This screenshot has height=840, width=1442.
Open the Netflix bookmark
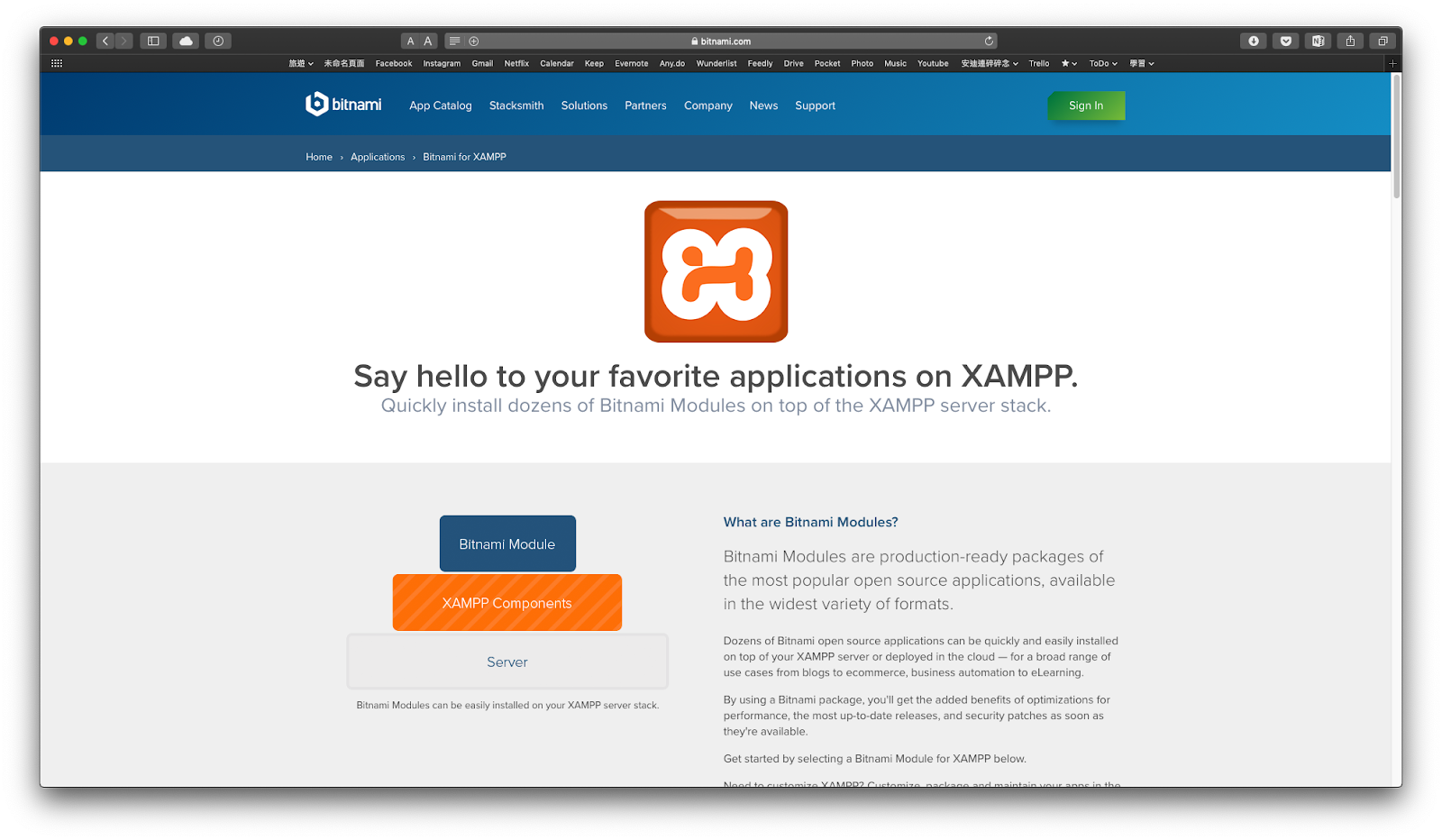pyautogui.click(x=516, y=63)
